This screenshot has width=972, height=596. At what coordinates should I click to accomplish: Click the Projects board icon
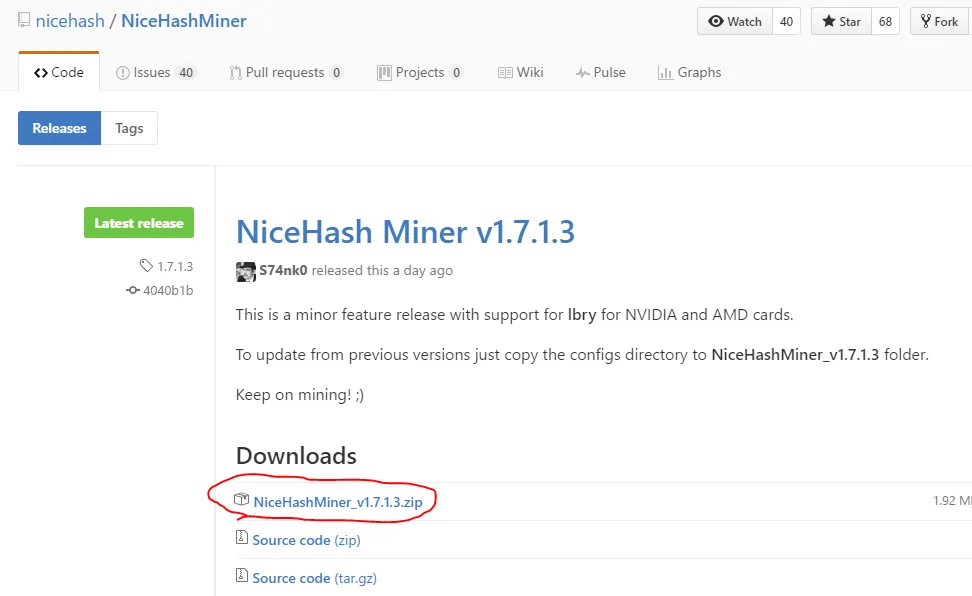pyautogui.click(x=384, y=73)
